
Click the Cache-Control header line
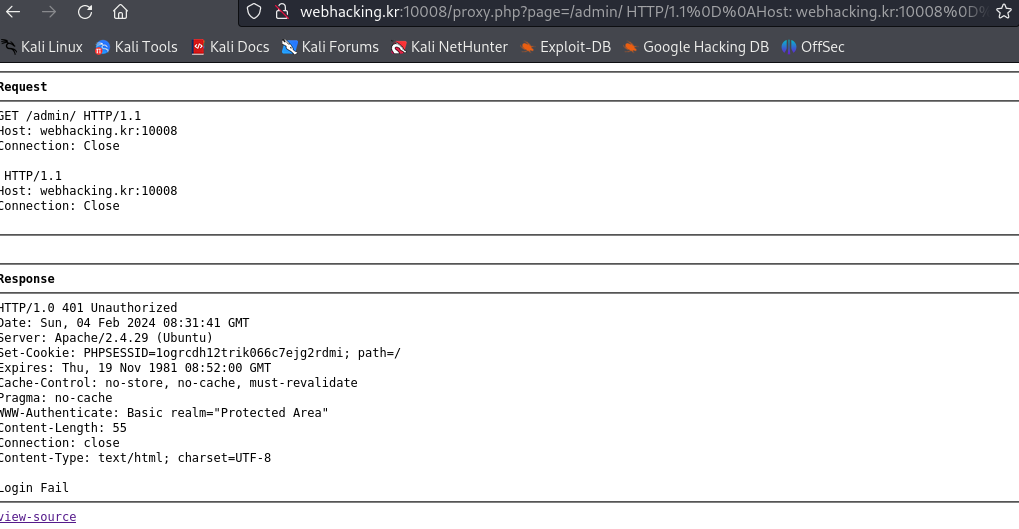point(178,382)
